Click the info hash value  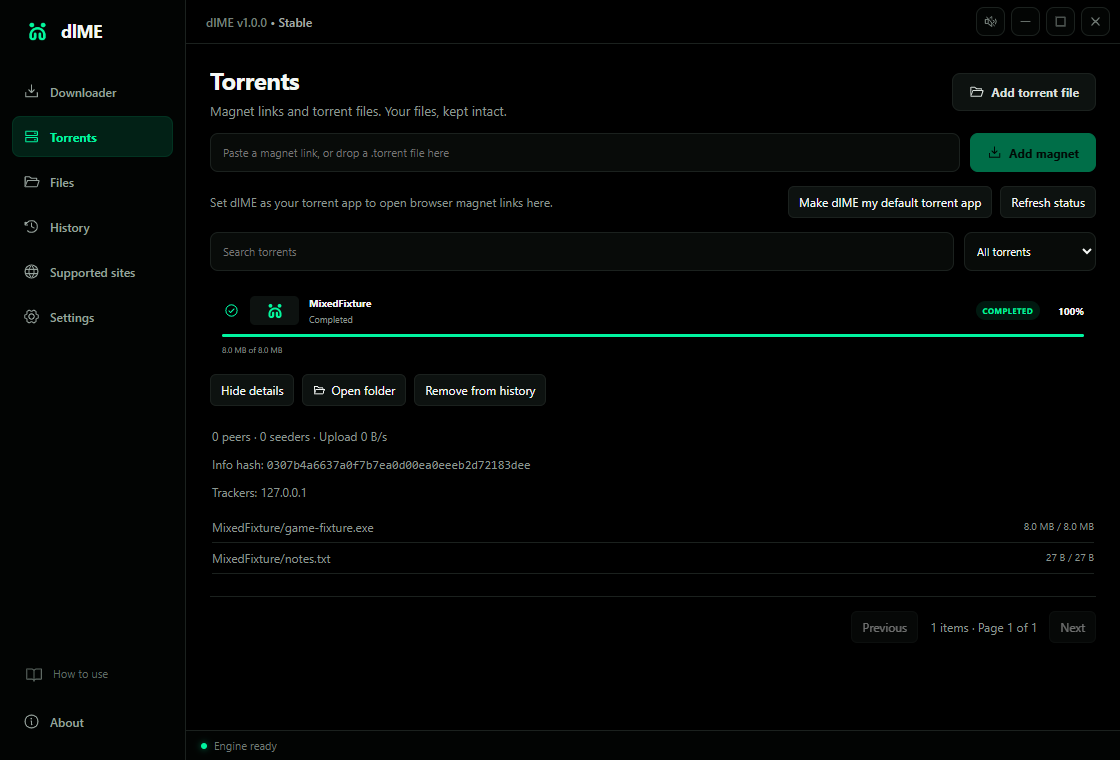(x=399, y=465)
